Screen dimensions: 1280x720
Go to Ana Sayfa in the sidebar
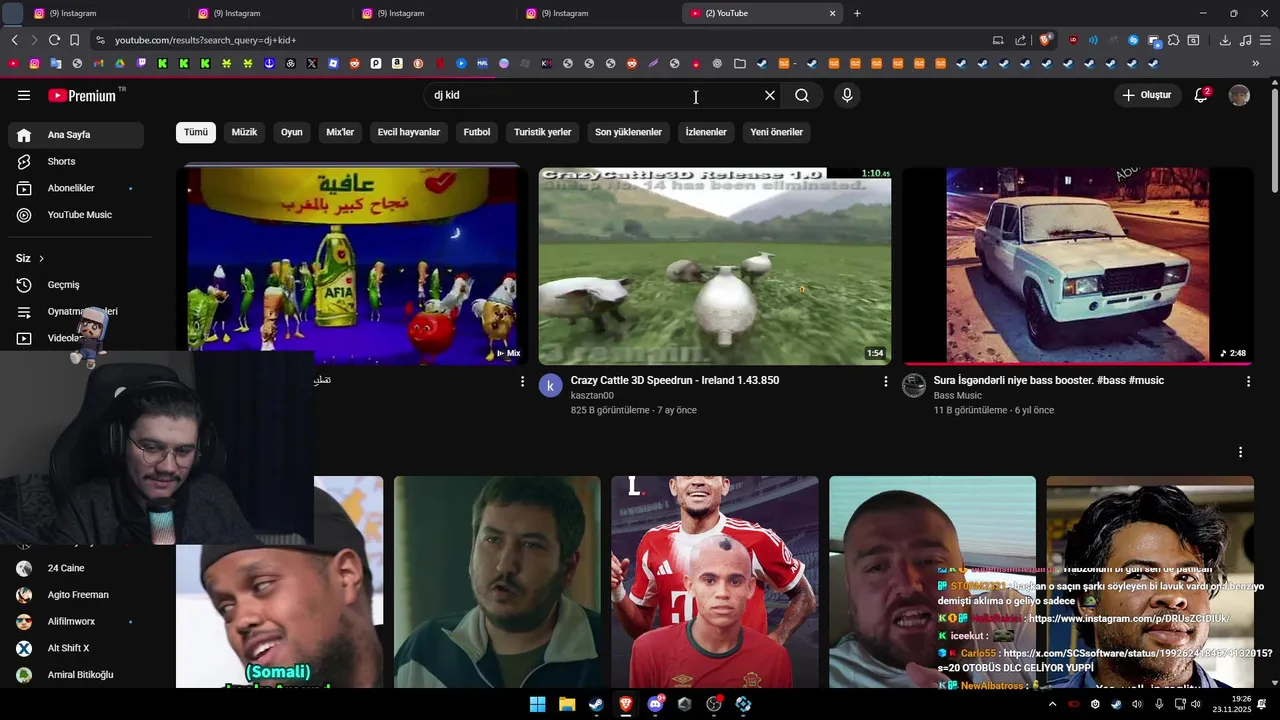coord(76,135)
